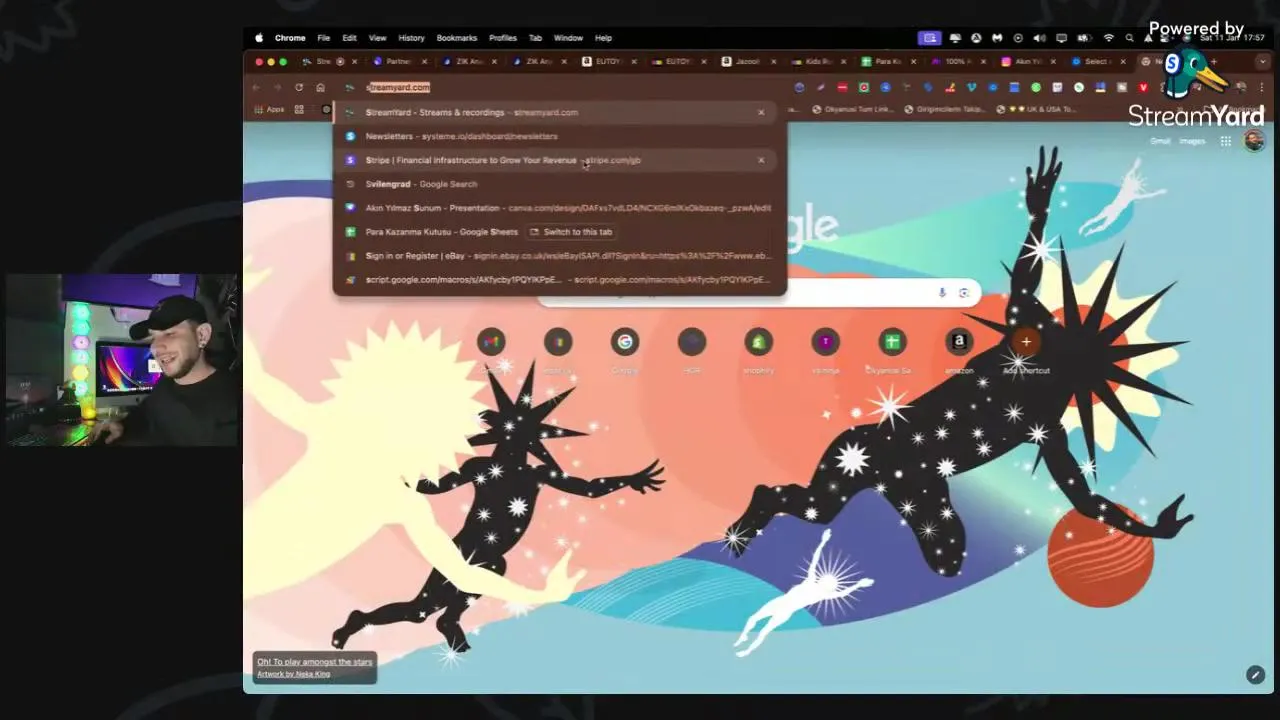Open the Spotlight search icon in menu bar
Image resolution: width=1280 pixels, height=720 pixels.
click(x=1129, y=38)
